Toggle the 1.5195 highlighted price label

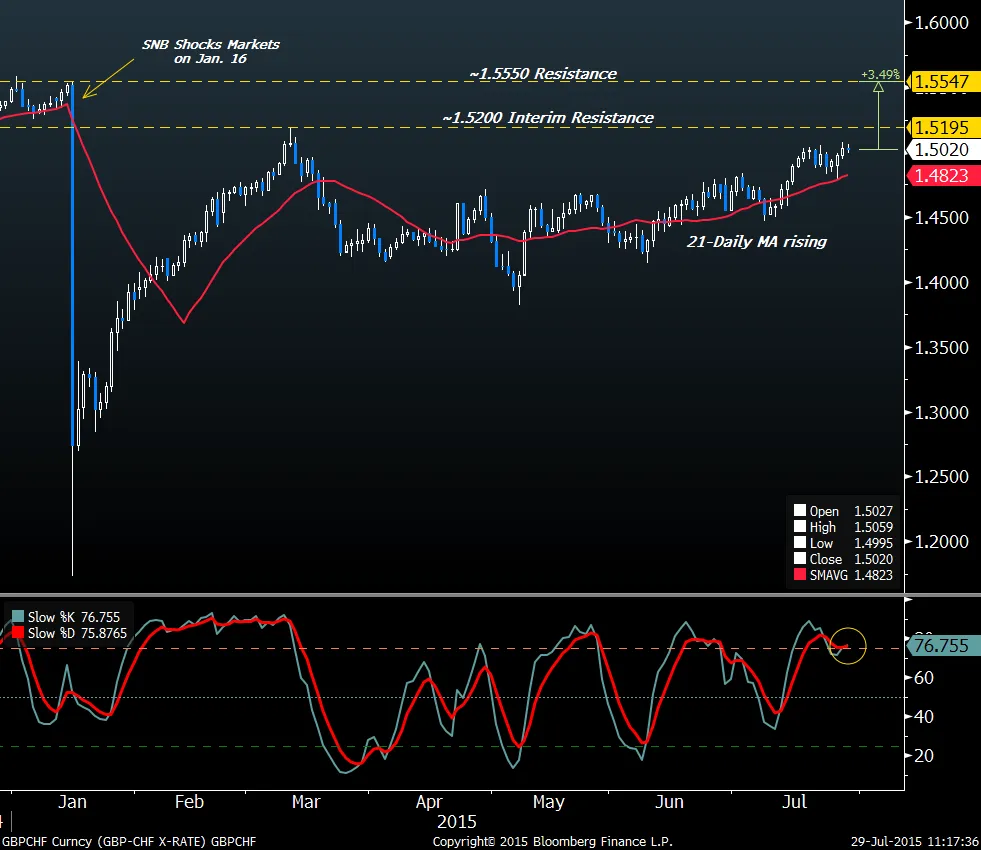(941, 128)
